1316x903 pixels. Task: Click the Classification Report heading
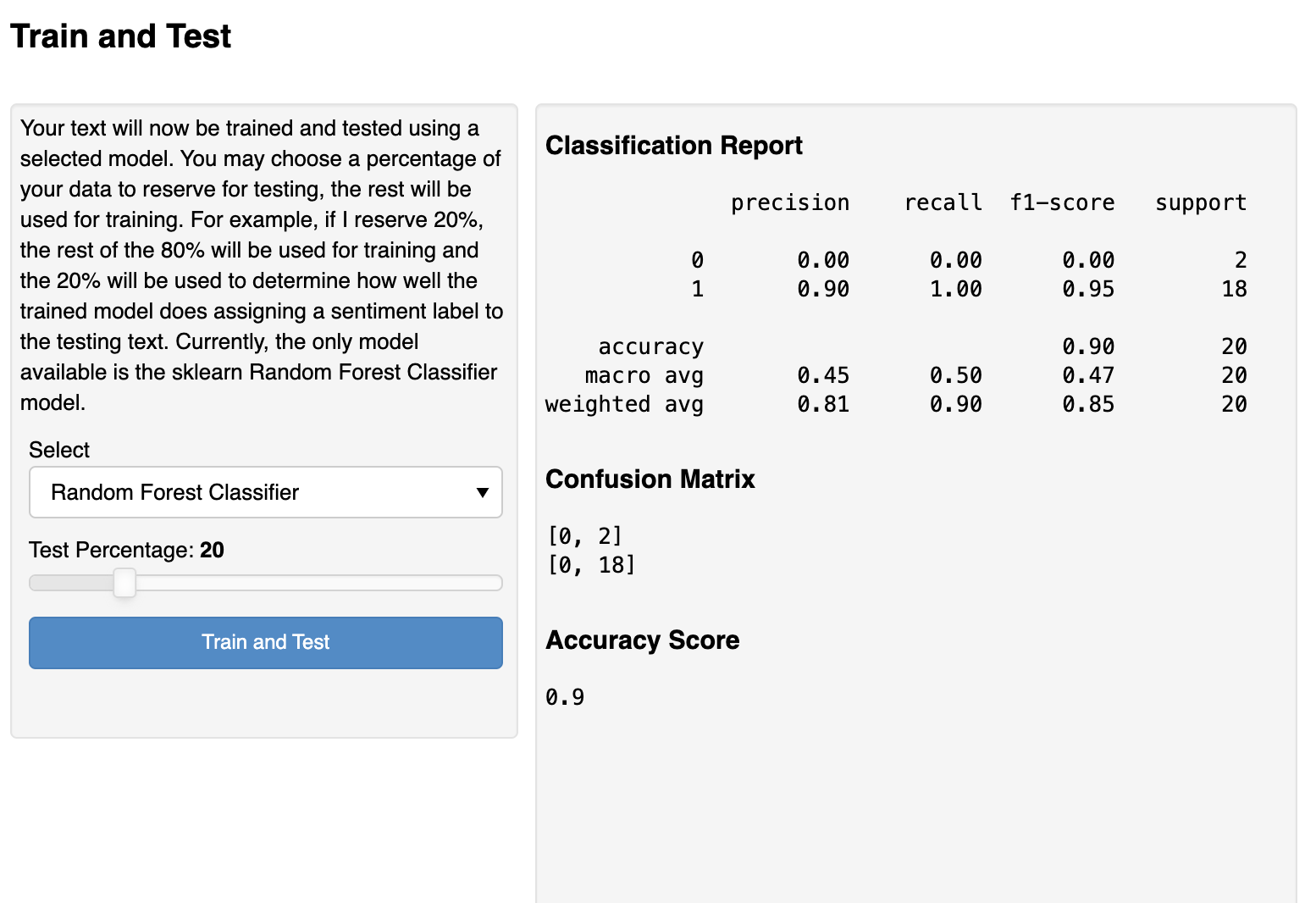tap(673, 146)
